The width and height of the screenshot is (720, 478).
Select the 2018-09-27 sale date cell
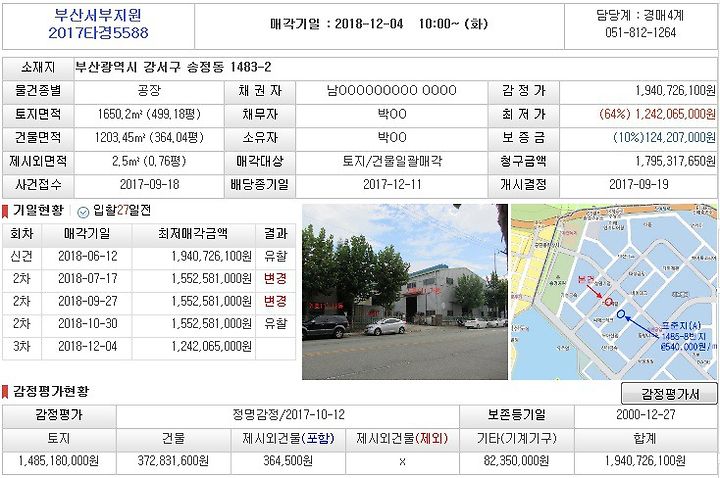click(87, 301)
